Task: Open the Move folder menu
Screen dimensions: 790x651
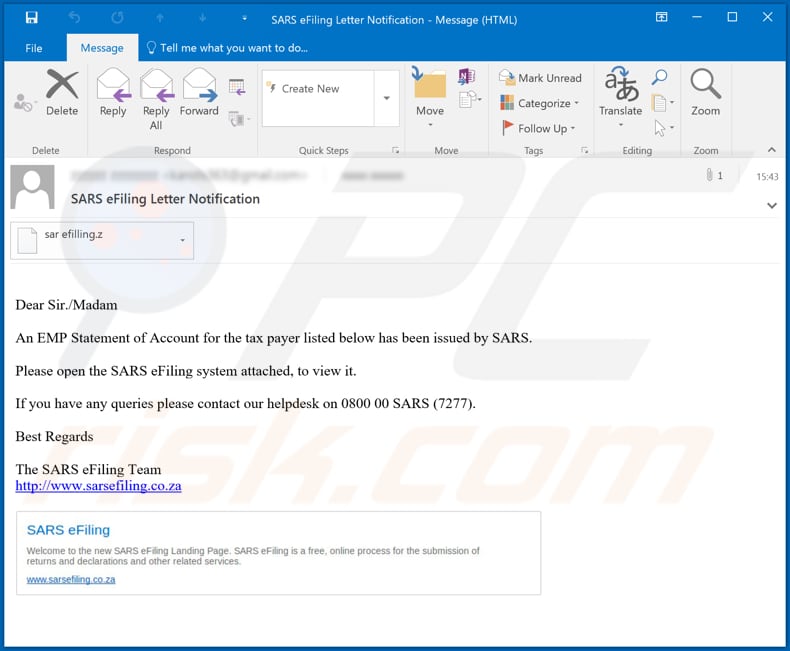Action: click(x=430, y=98)
